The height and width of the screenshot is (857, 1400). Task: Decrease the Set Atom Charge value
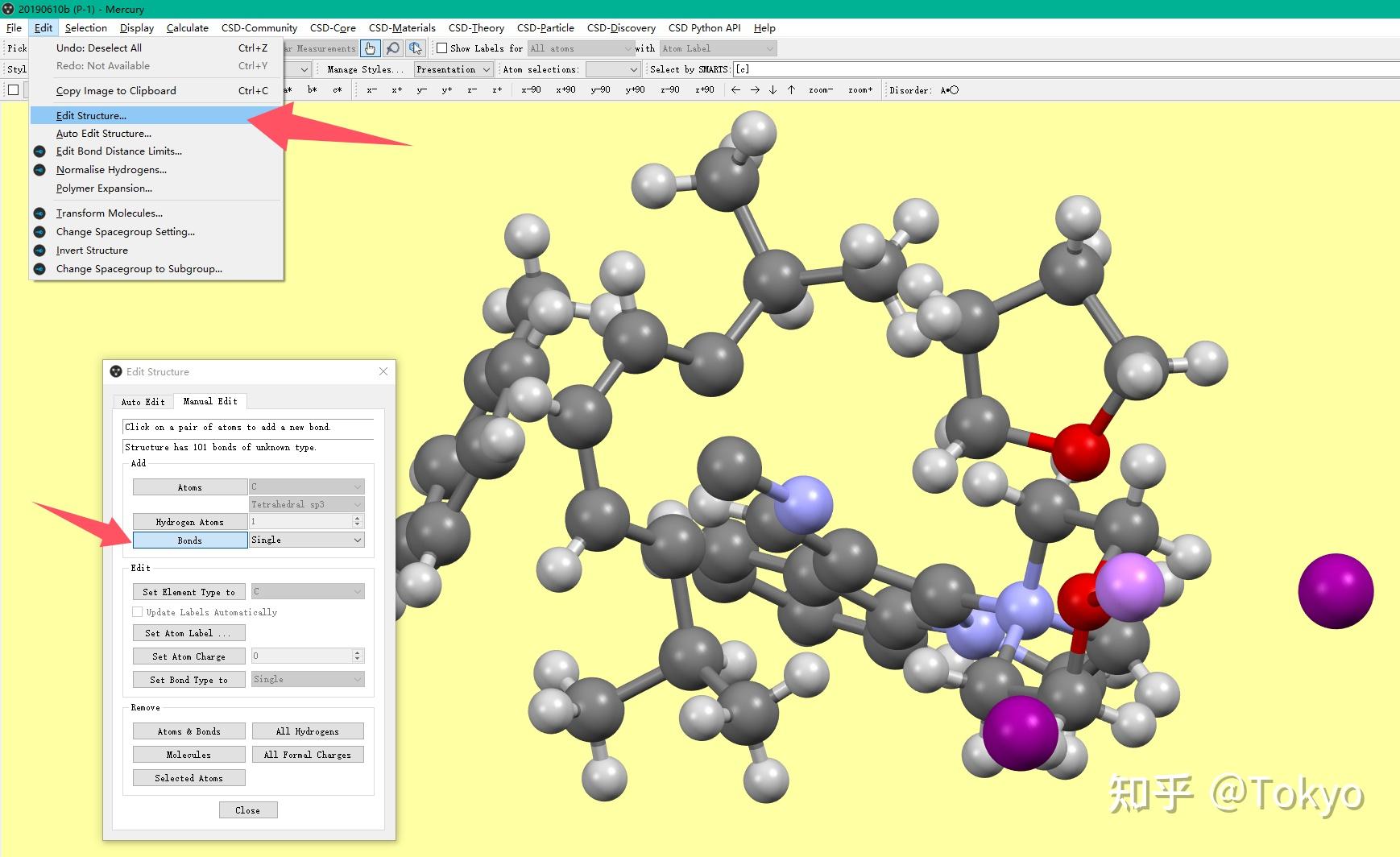click(x=358, y=660)
